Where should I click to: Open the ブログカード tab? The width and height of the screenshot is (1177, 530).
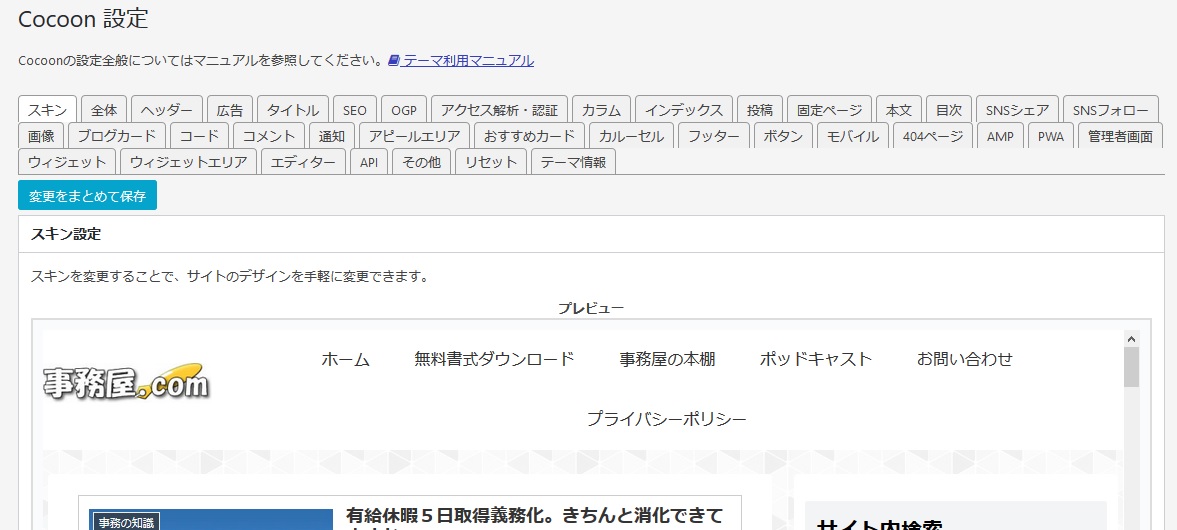pyautogui.click(x=116, y=136)
